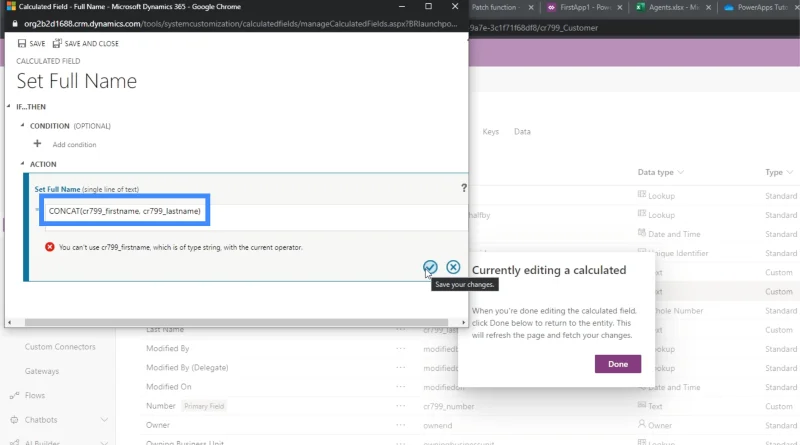The image size is (800, 445).
Task: Open the Owner row ellipsis menu
Action: [401, 425]
